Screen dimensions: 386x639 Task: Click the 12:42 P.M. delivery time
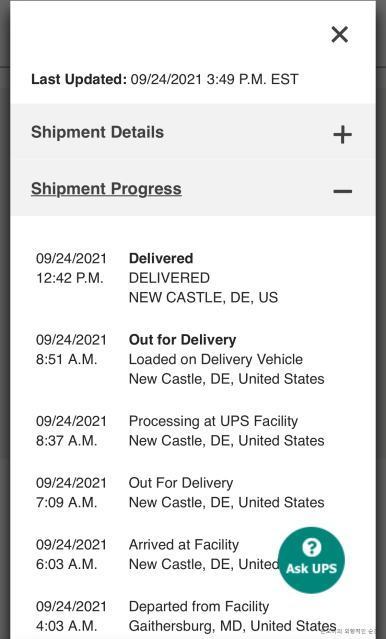70,278
